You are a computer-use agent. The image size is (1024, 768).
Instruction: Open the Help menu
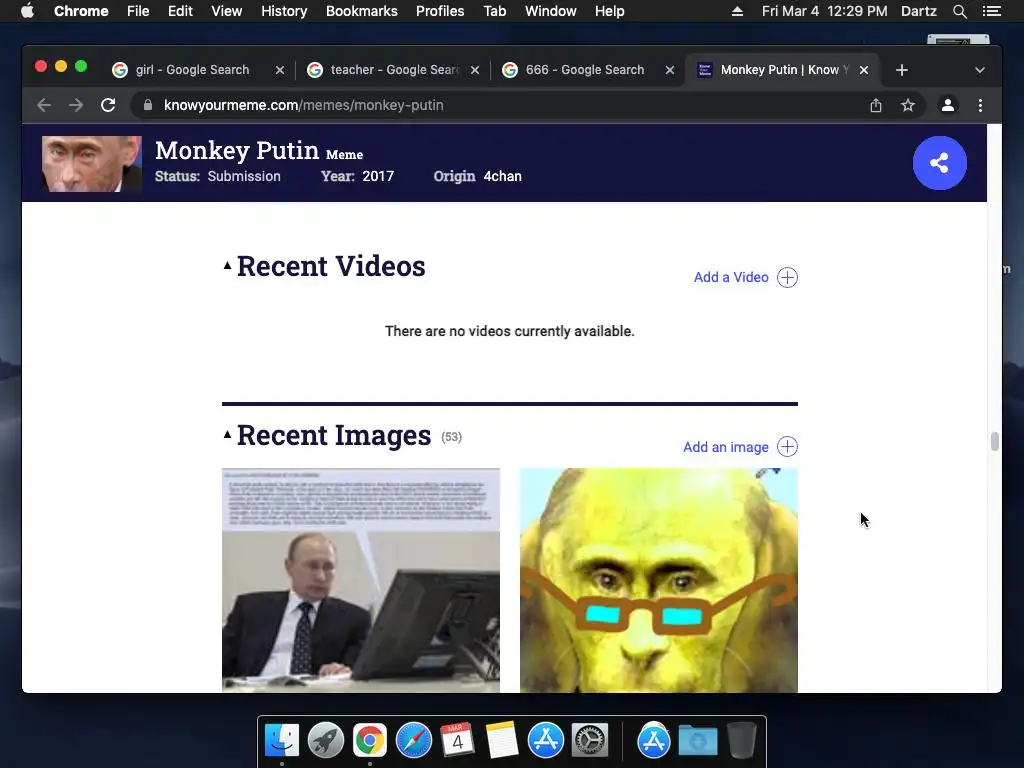(x=609, y=11)
